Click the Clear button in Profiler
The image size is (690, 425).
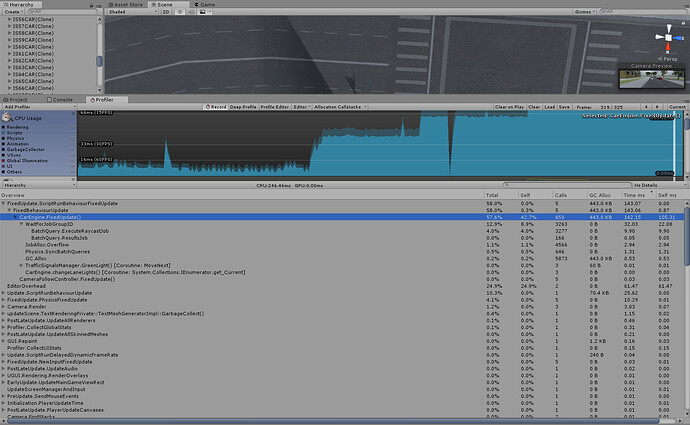click(x=534, y=107)
